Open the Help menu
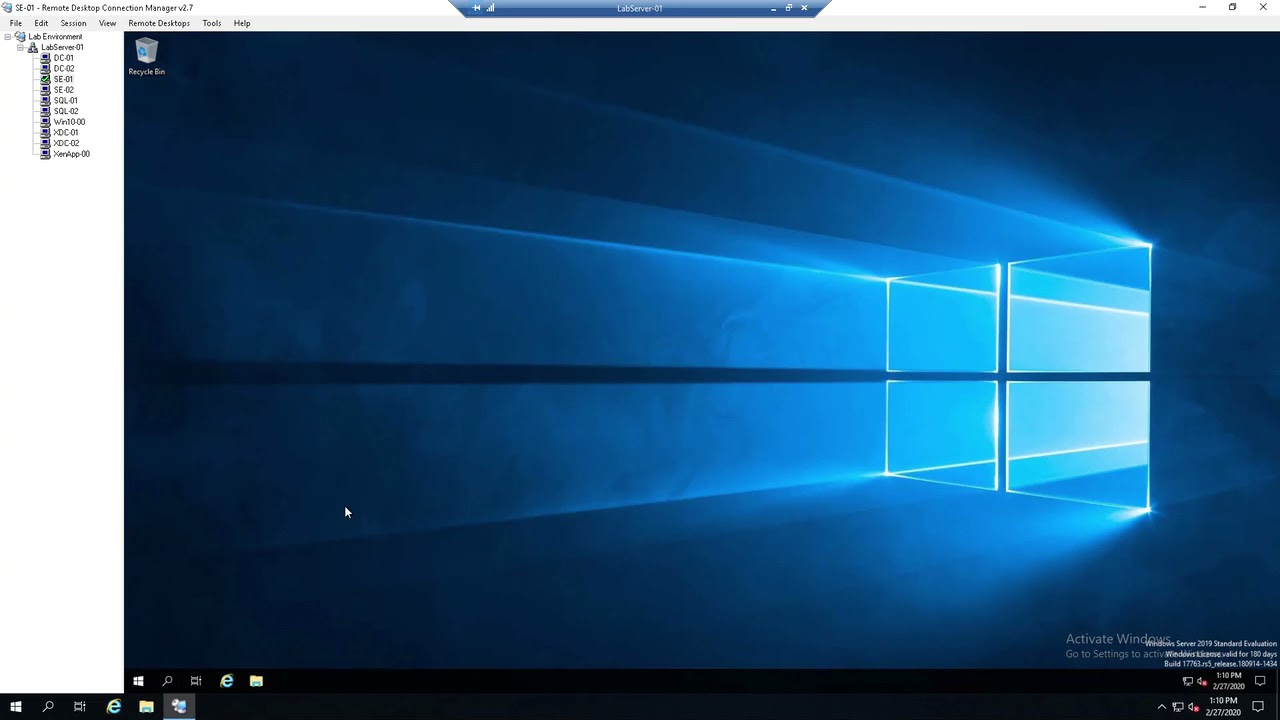 click(x=242, y=23)
